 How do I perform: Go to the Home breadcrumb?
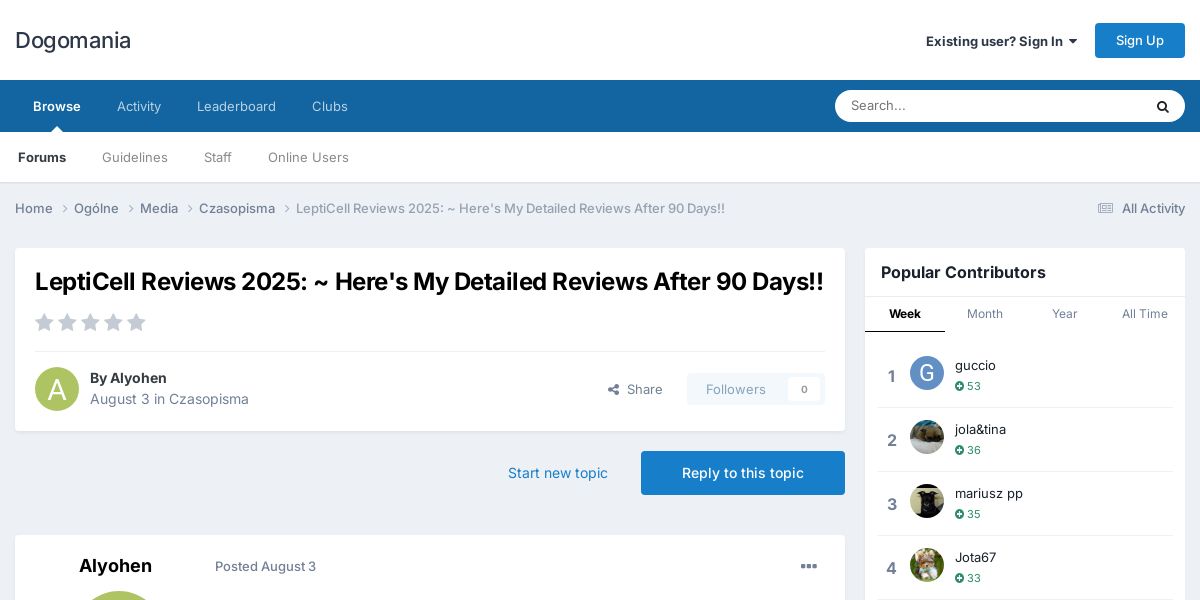(x=34, y=208)
